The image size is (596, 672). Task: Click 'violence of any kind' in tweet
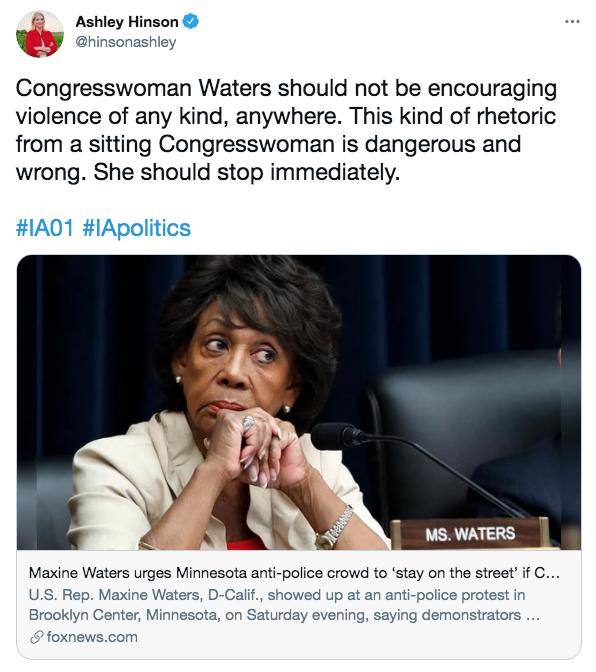point(121,116)
